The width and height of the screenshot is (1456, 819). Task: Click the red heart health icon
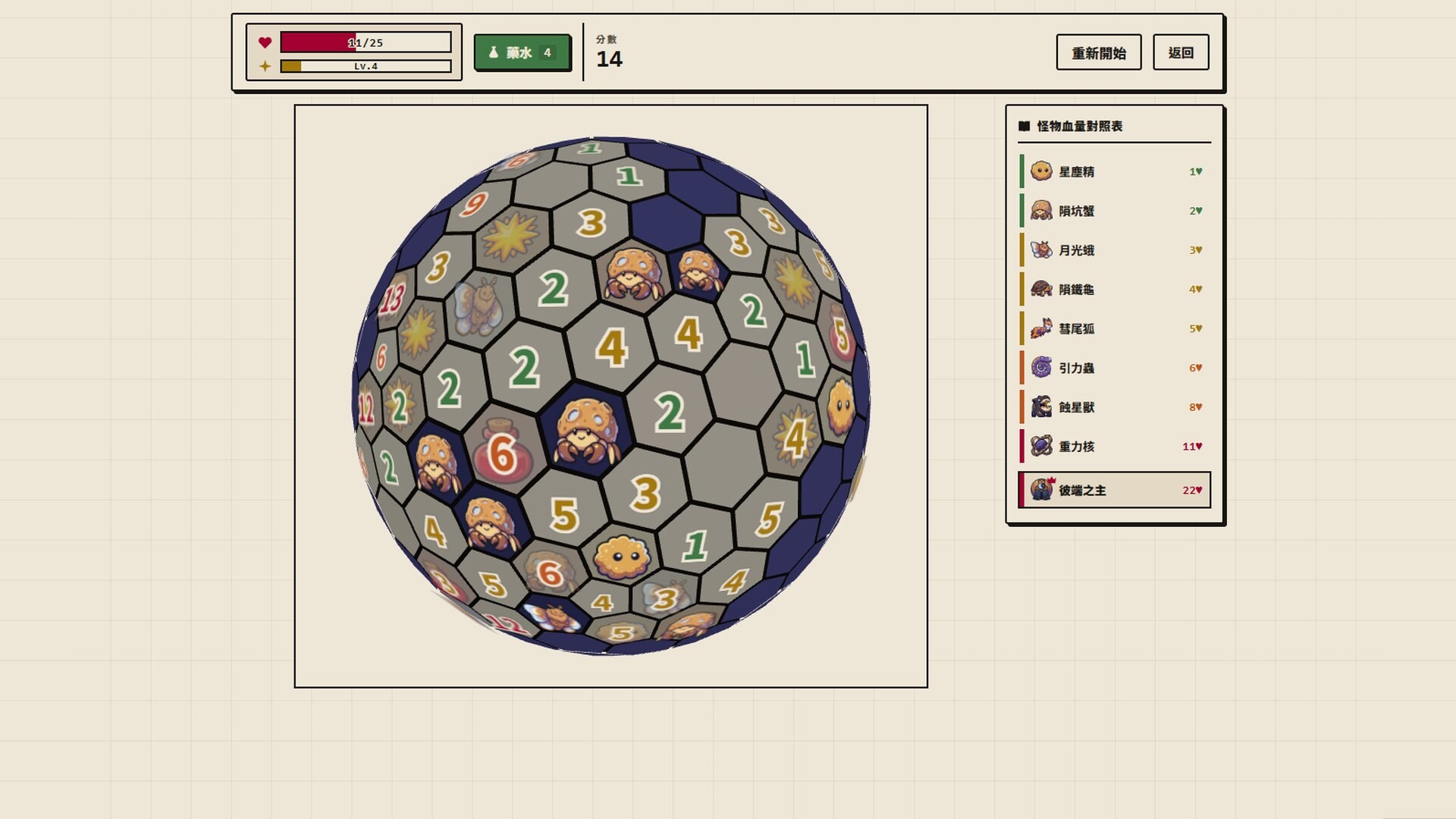pyautogui.click(x=265, y=42)
